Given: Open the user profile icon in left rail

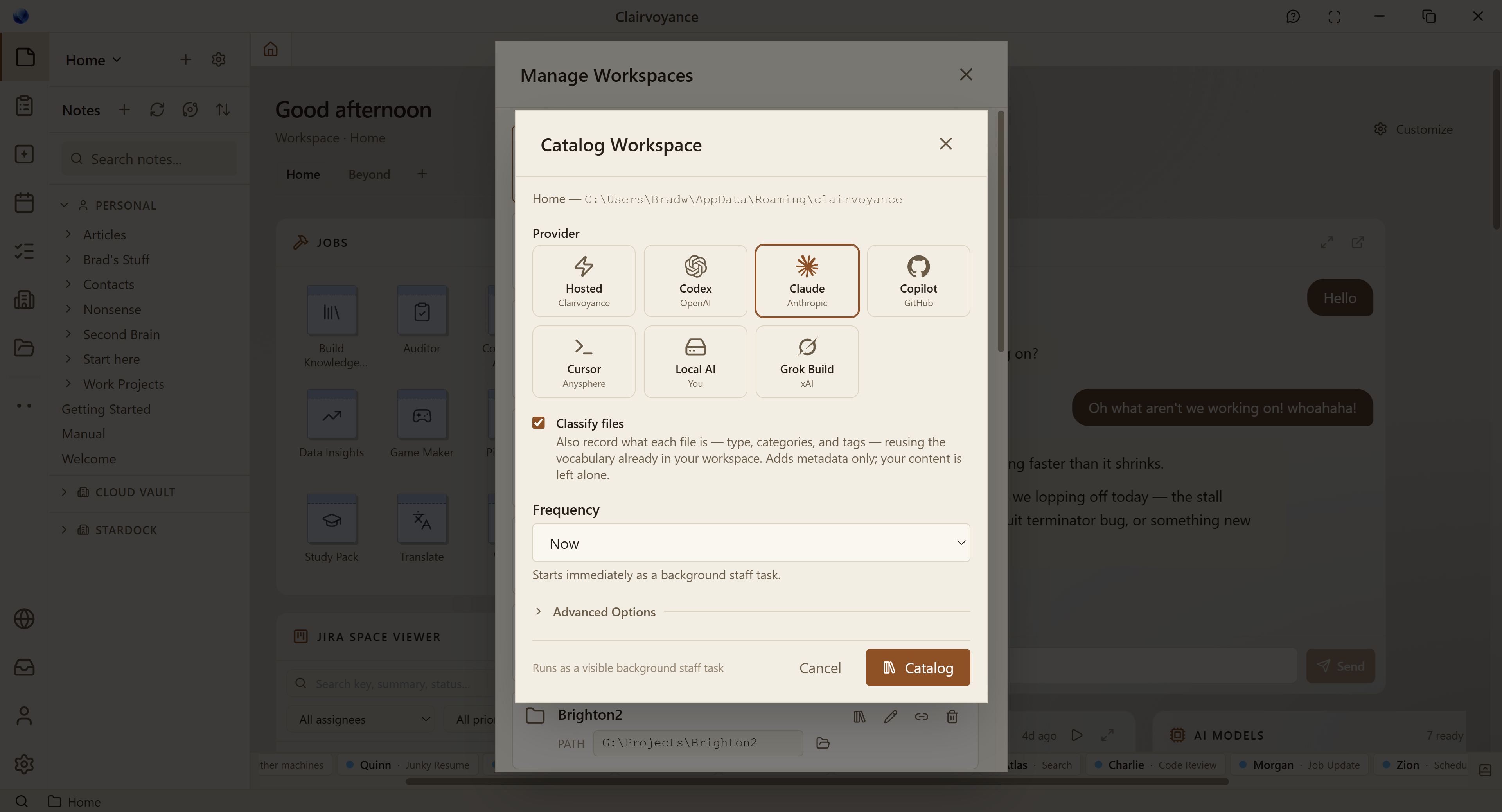Looking at the screenshot, I should (x=25, y=715).
